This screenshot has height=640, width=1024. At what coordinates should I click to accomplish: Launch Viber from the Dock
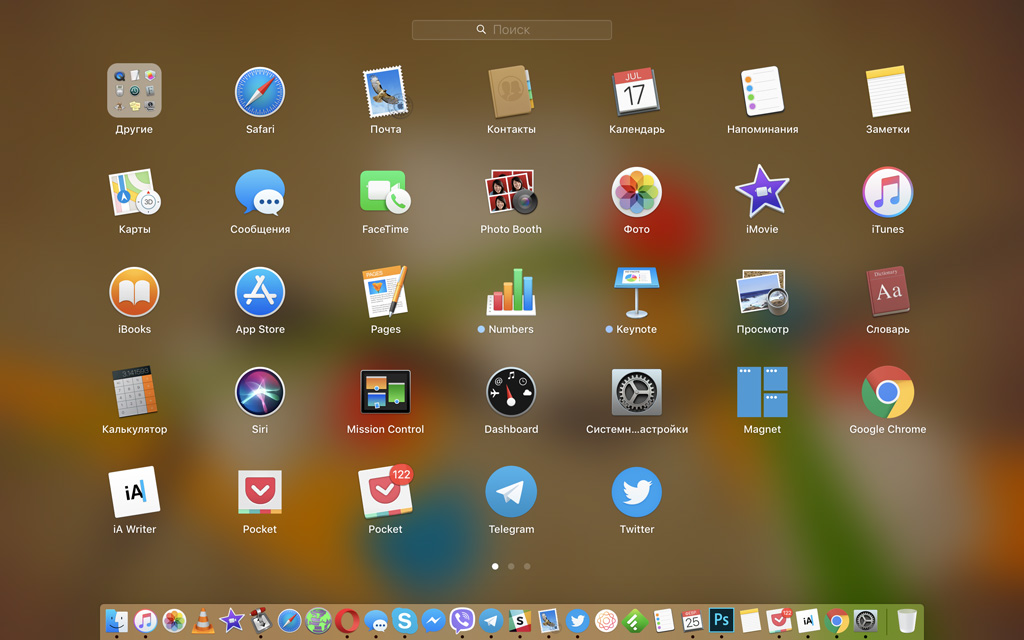tap(462, 620)
